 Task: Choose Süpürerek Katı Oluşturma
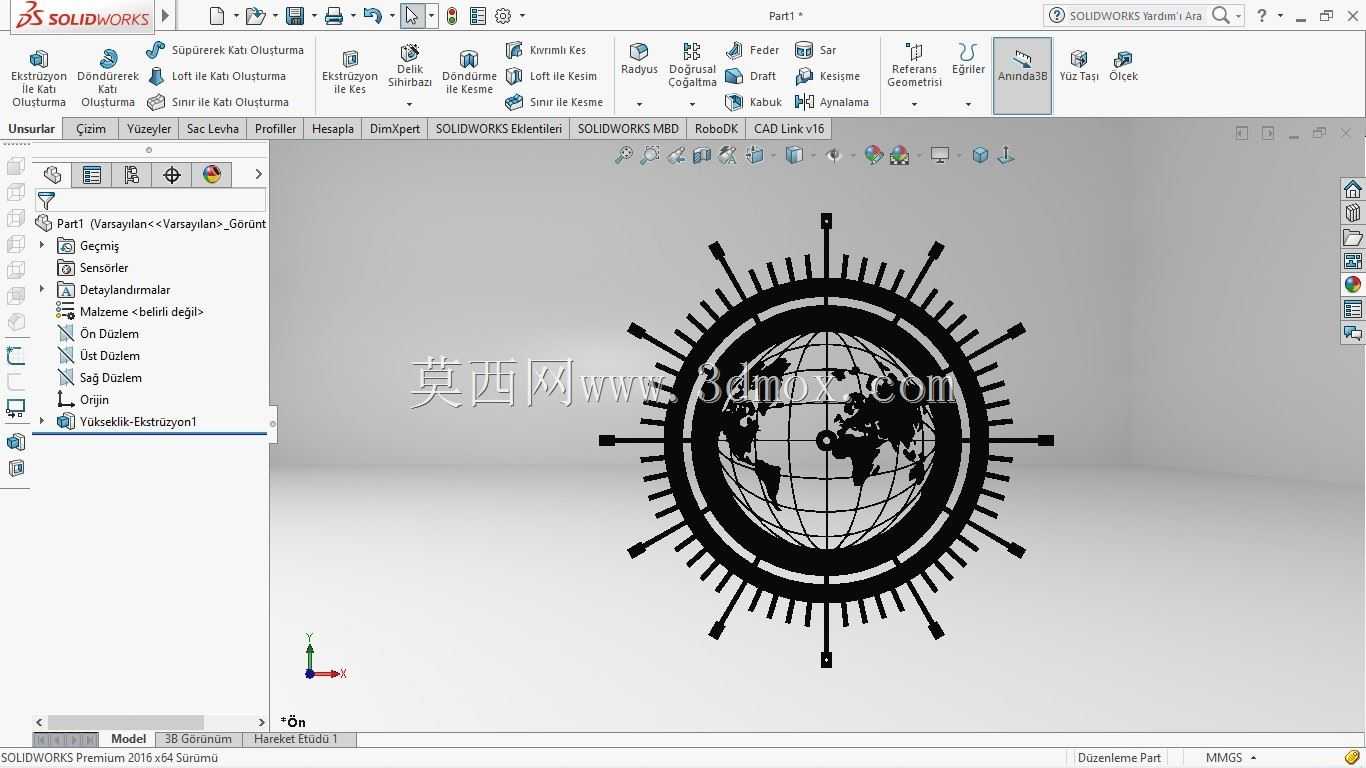225,50
